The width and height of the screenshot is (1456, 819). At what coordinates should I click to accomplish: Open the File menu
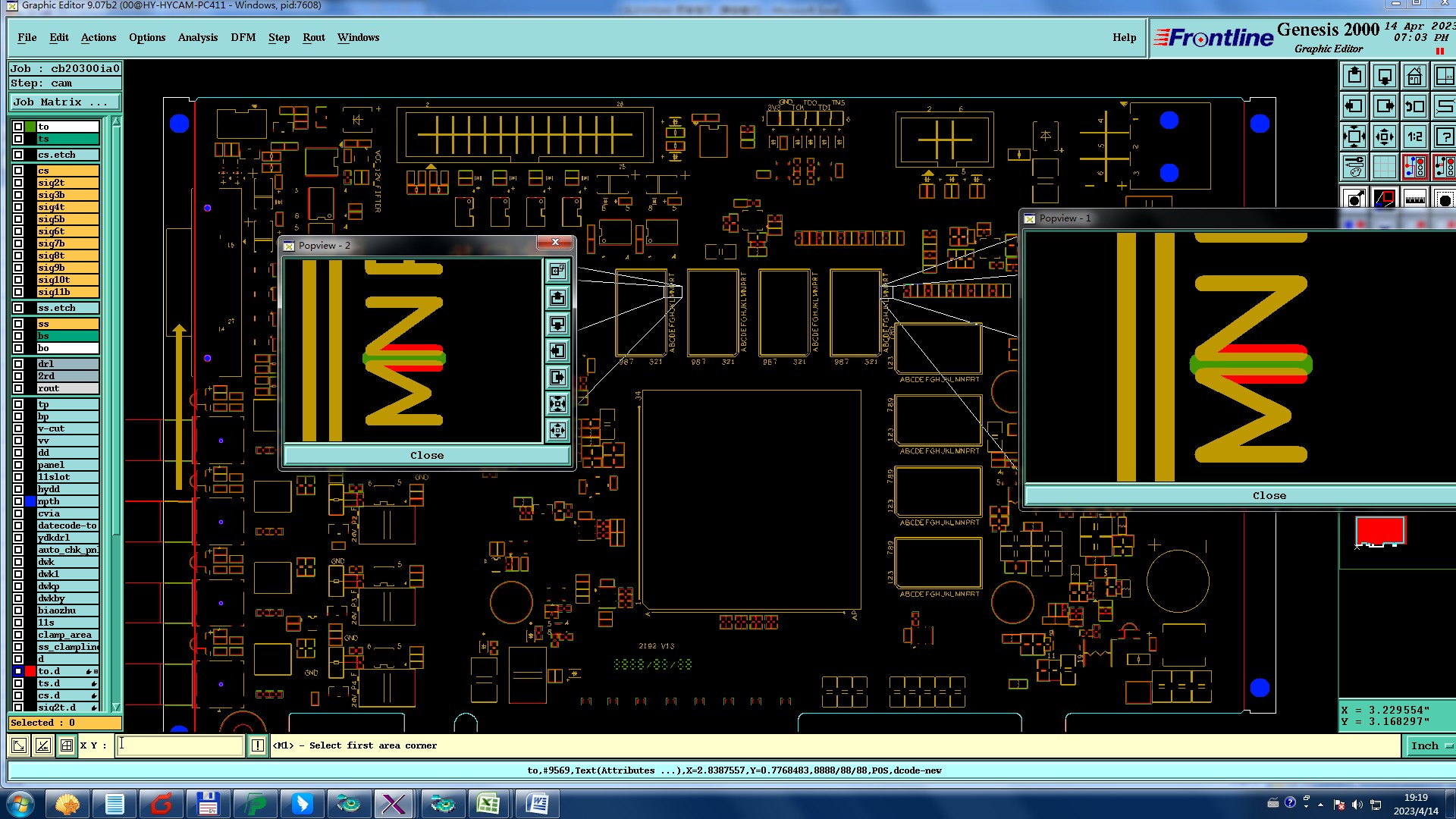(x=27, y=37)
